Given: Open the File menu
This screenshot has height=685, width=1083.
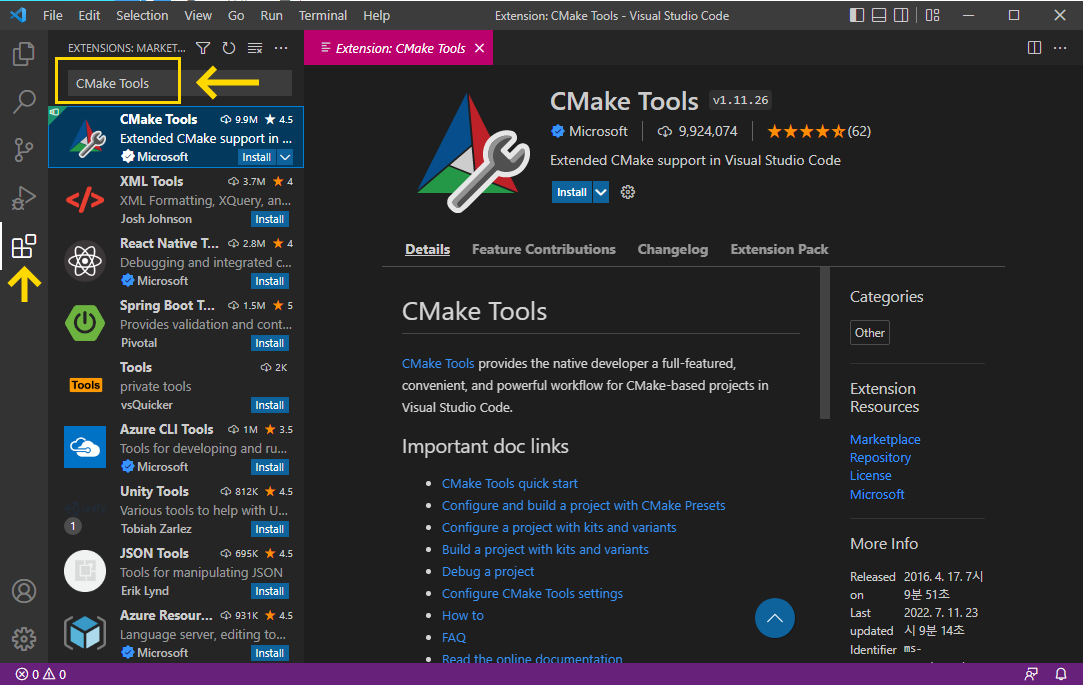Looking at the screenshot, I should (x=52, y=15).
